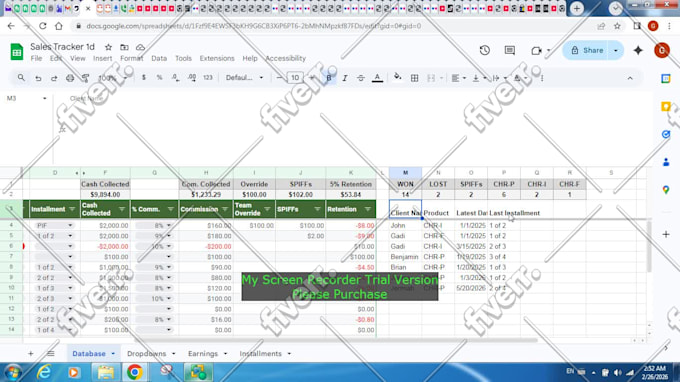Open the font family dropdown
Image resolution: width=680 pixels, height=382 pixels.
pos(244,78)
